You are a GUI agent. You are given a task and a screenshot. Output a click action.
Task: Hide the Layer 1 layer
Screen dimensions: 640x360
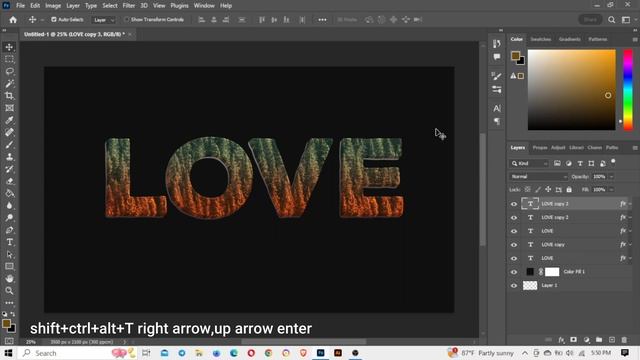[x=514, y=286]
